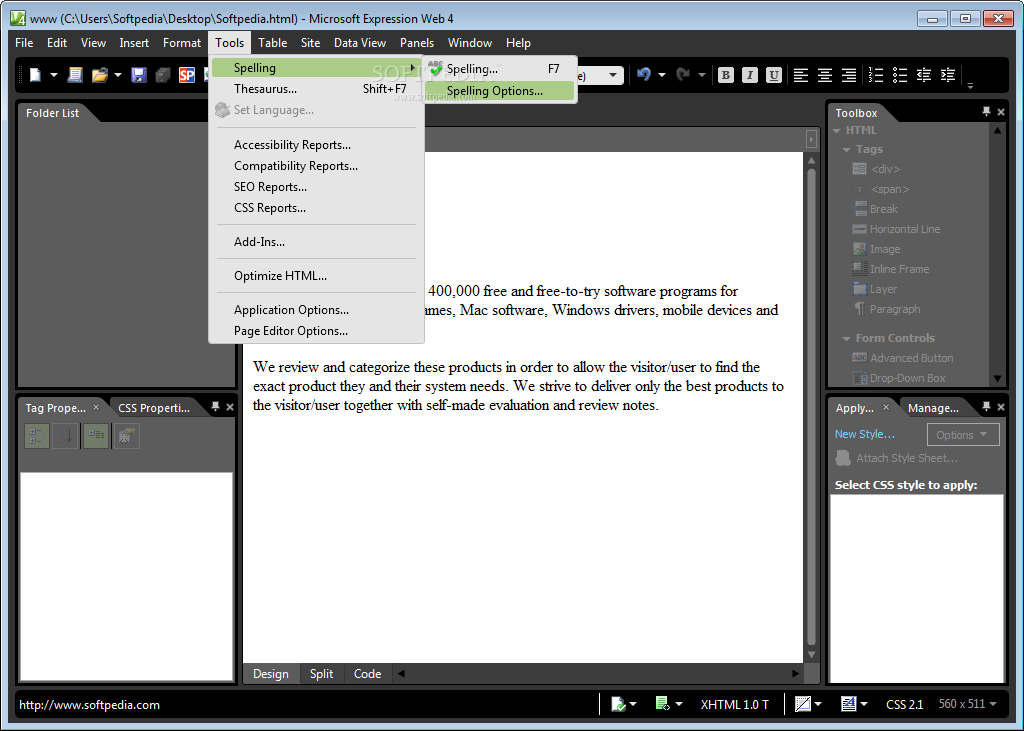Open the font dropdown combo box in toolbar

tap(612, 75)
